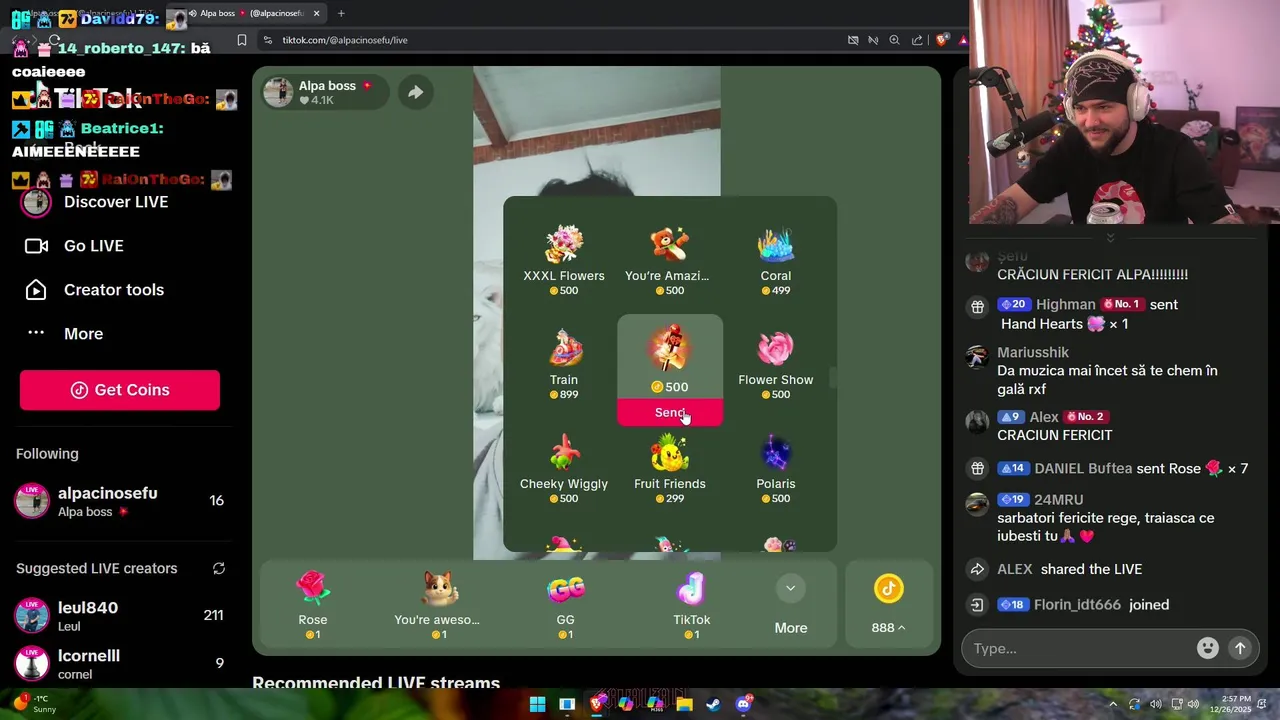Image resolution: width=1280 pixels, height=720 pixels.
Task: Choose the Cheeky Wiggly starfish gift
Action: pyautogui.click(x=564, y=469)
